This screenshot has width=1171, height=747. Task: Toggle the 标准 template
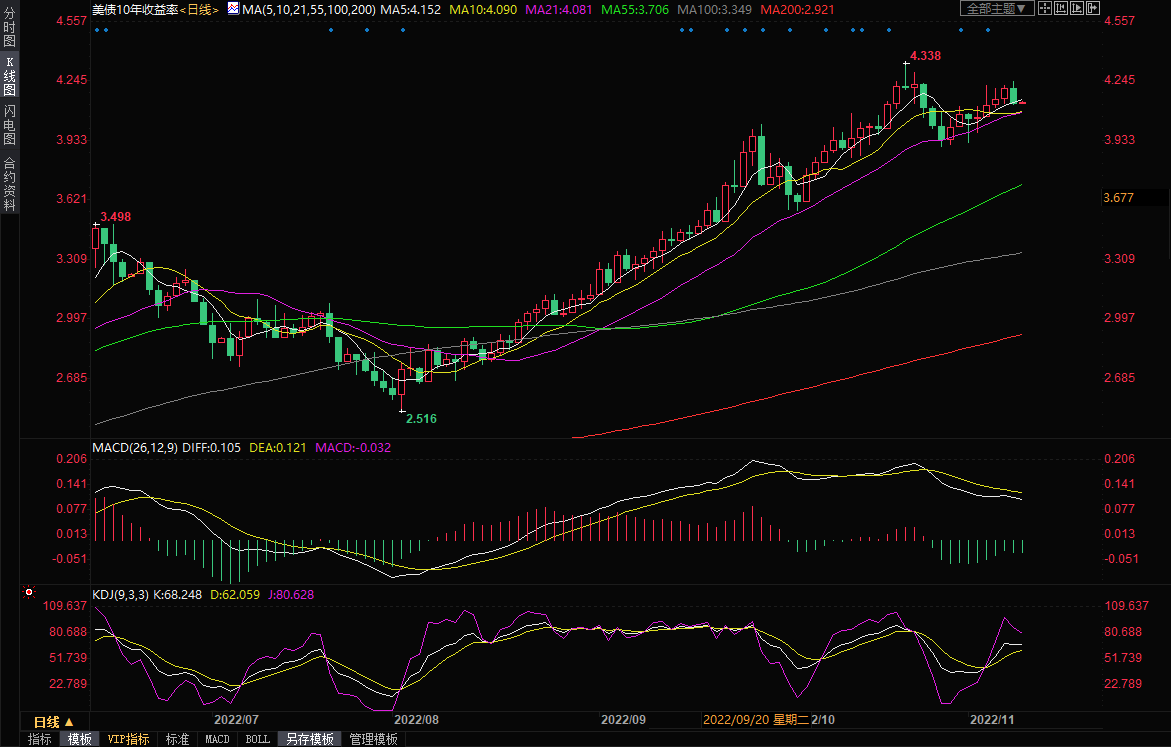[x=177, y=739]
